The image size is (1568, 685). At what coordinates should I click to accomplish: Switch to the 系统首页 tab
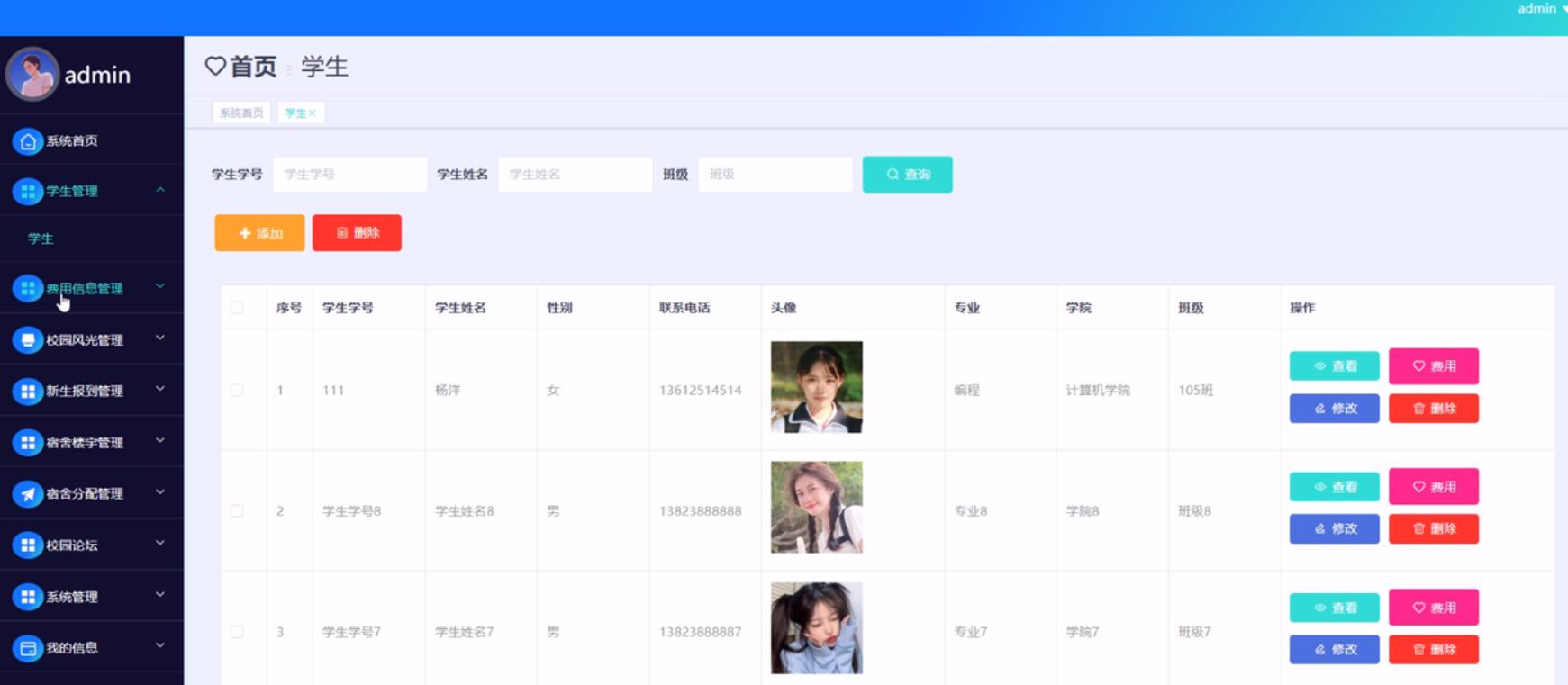tap(241, 113)
